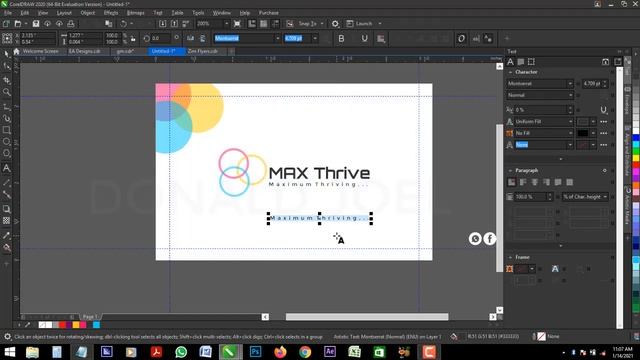Open text fill settings ellipsis button
Viewport: 640px width, 360px height.
(604, 122)
